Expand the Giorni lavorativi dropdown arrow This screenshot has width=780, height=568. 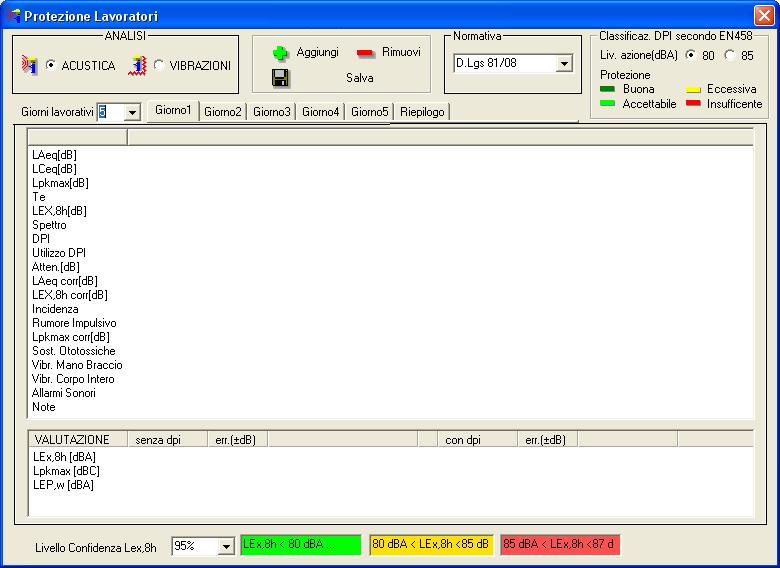(132, 112)
